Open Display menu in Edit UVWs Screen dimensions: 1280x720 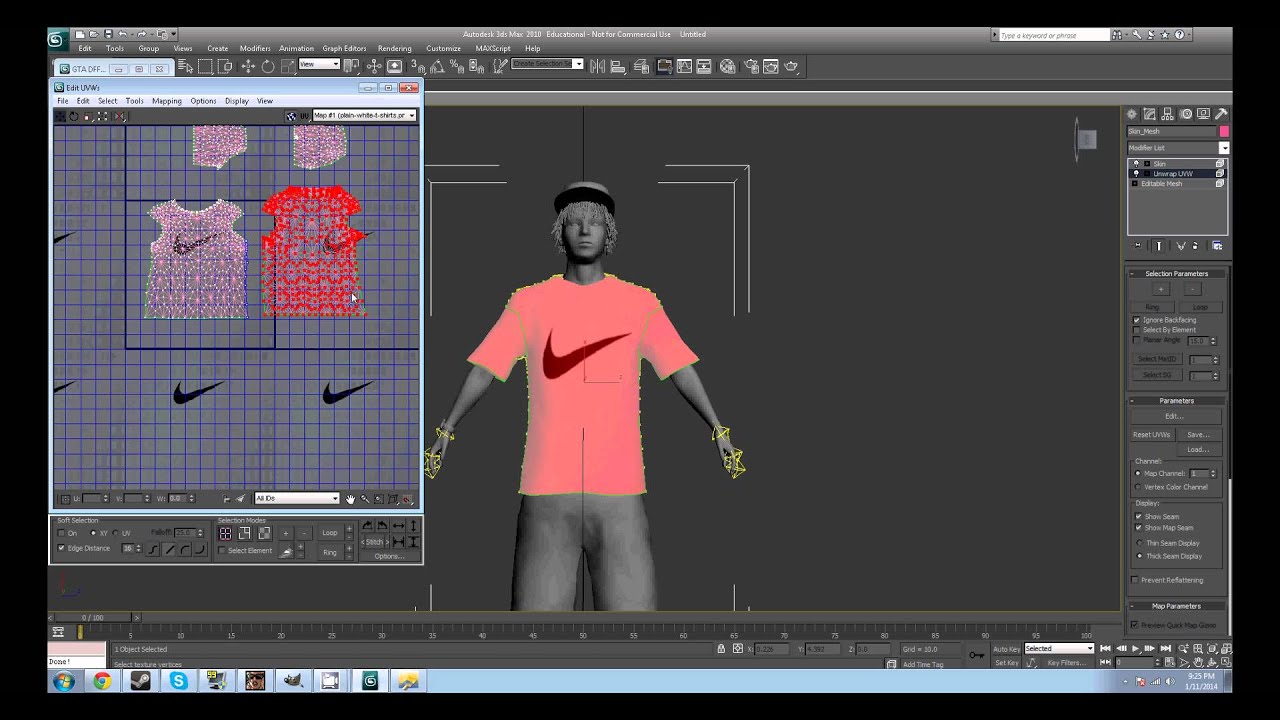click(x=237, y=101)
